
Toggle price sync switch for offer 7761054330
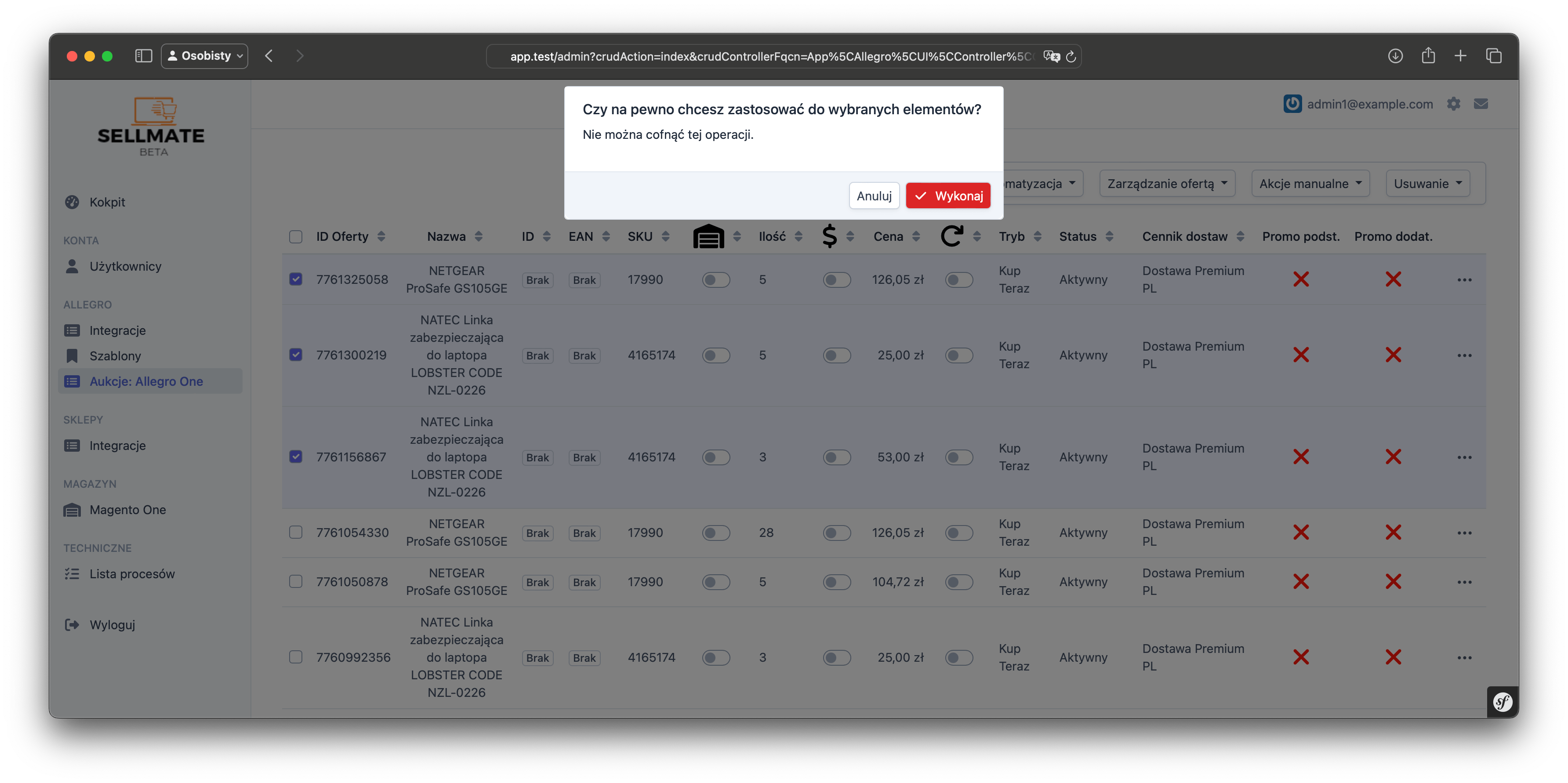click(x=837, y=533)
